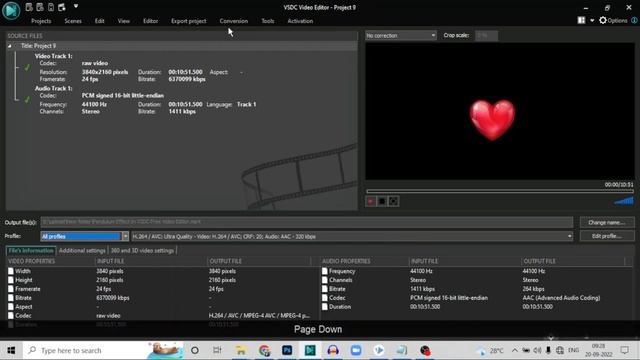Toggle the video Codec checkbox
The height and width of the screenshot is (360, 640).
tap(11, 316)
